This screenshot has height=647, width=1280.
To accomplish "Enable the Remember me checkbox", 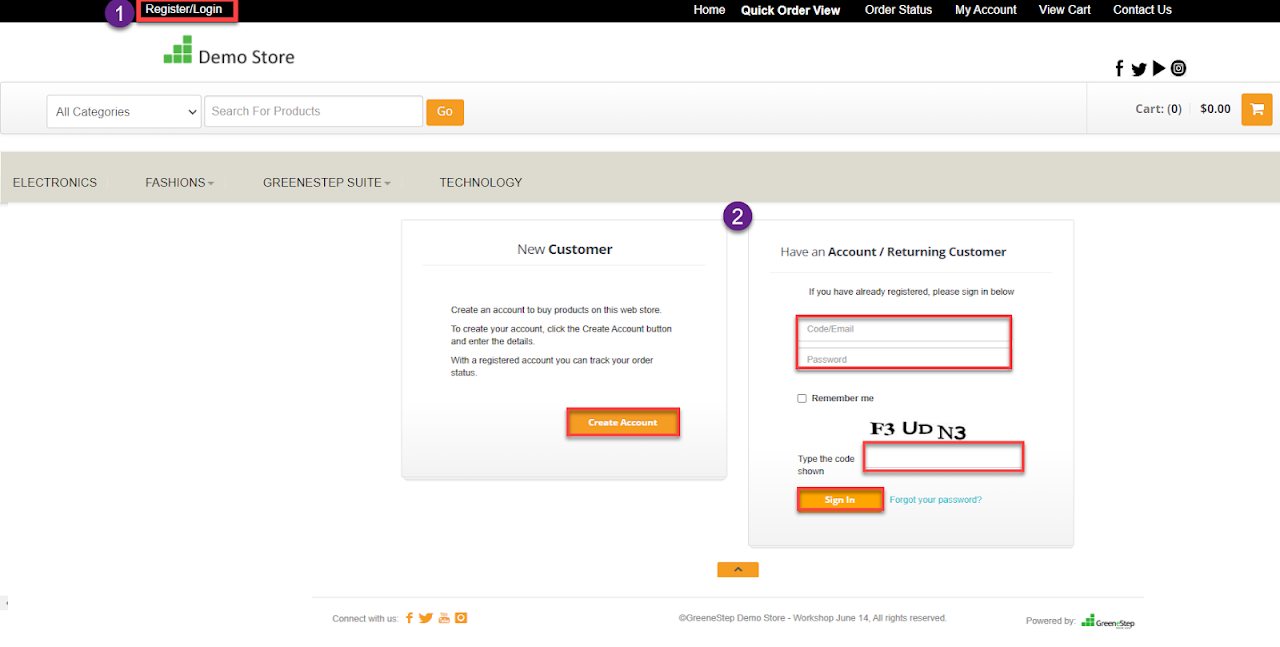I will point(802,398).
